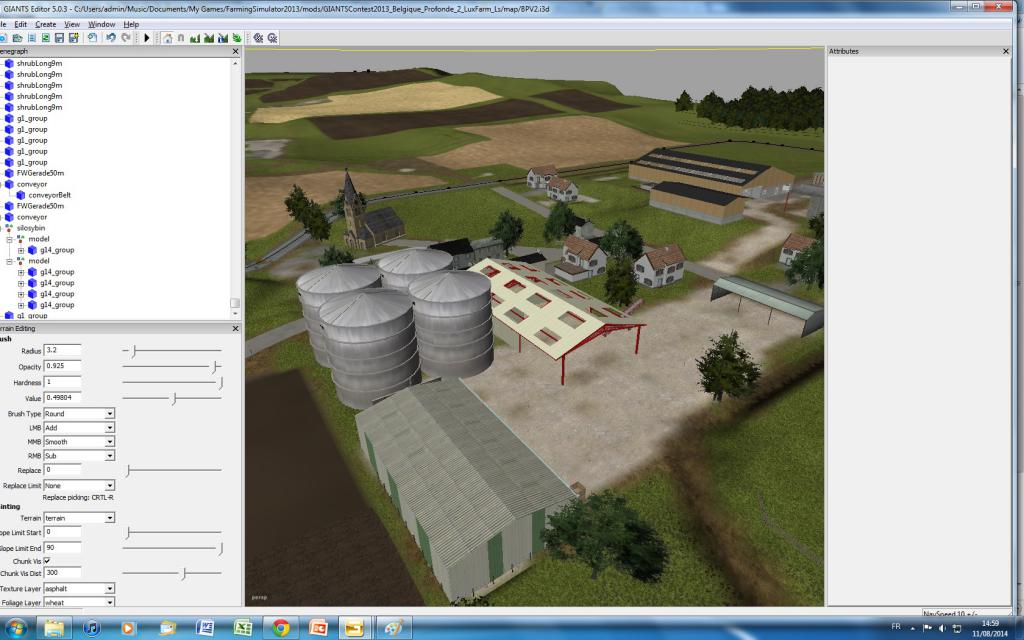
Task: Click the Chunk Vis Dist field showing 300
Action: [62, 573]
